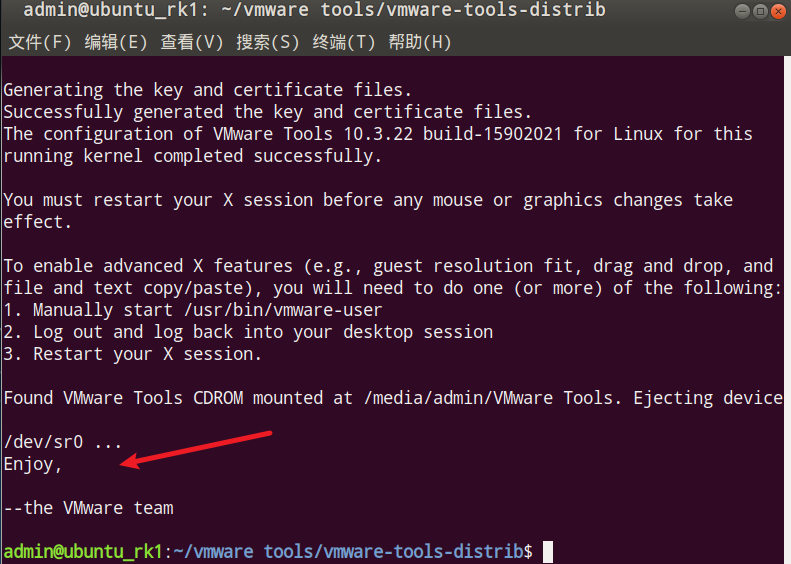Open the 搜索(S) search menu

(268, 43)
